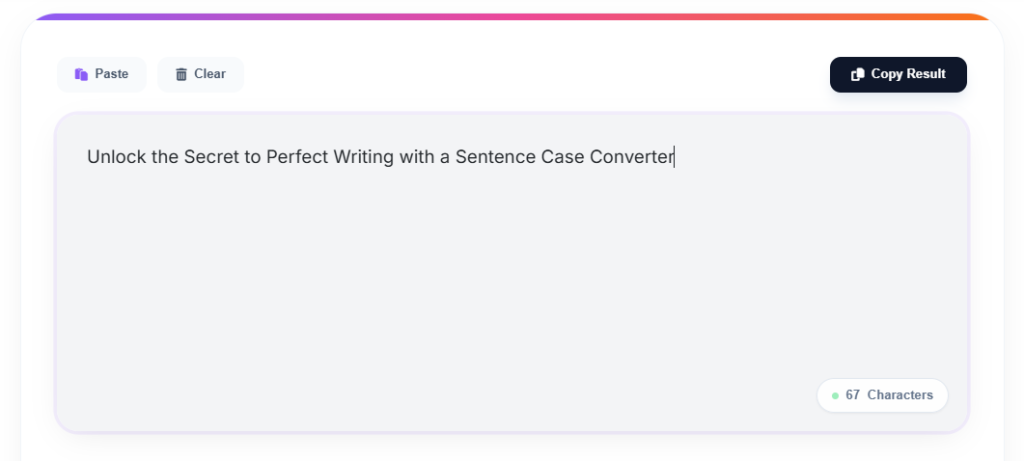The height and width of the screenshot is (461, 1024).
Task: Click the word "Secret" in the text
Action: click(x=210, y=157)
